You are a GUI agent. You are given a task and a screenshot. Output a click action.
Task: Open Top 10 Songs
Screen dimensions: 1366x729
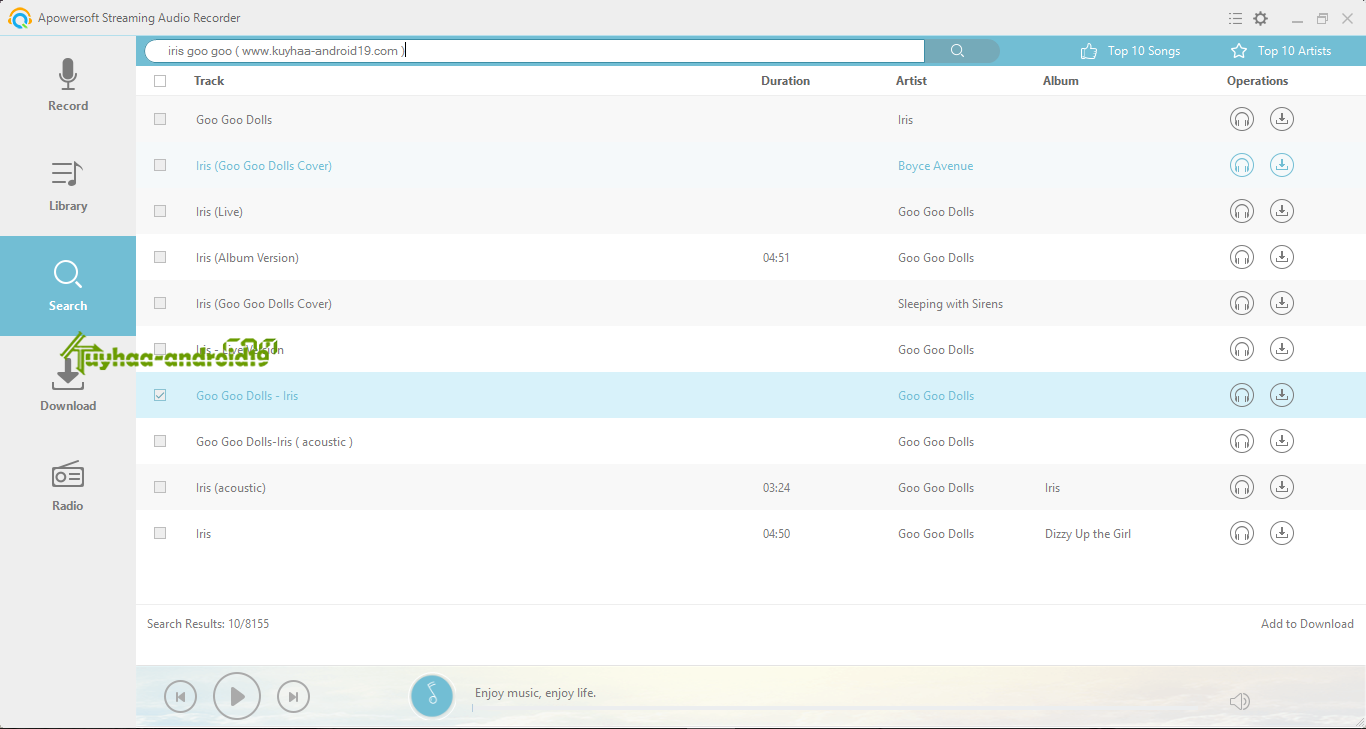point(1131,51)
